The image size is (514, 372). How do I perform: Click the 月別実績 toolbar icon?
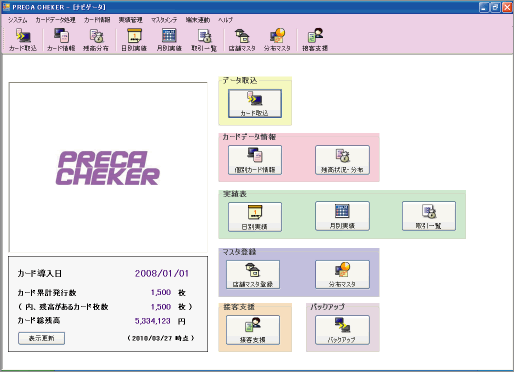coord(169,40)
